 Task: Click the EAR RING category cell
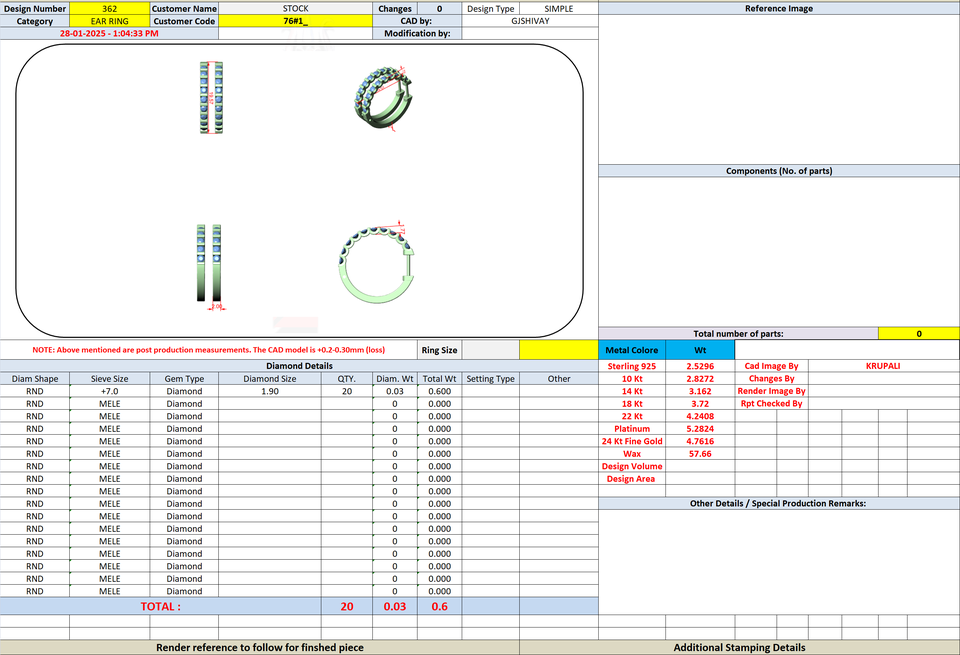[x=110, y=21]
